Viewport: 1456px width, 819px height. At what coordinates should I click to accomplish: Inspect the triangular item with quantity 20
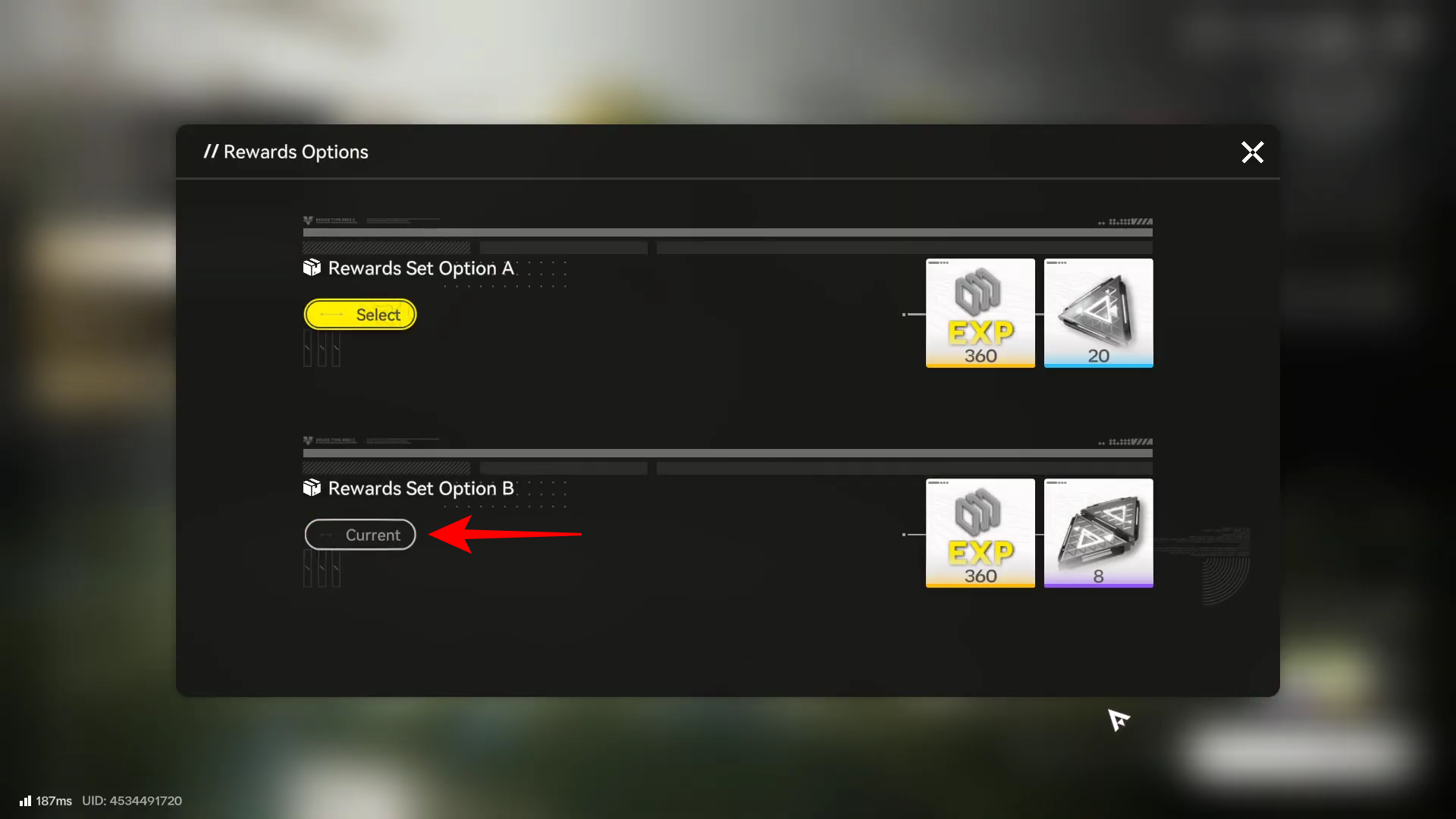pos(1098,313)
